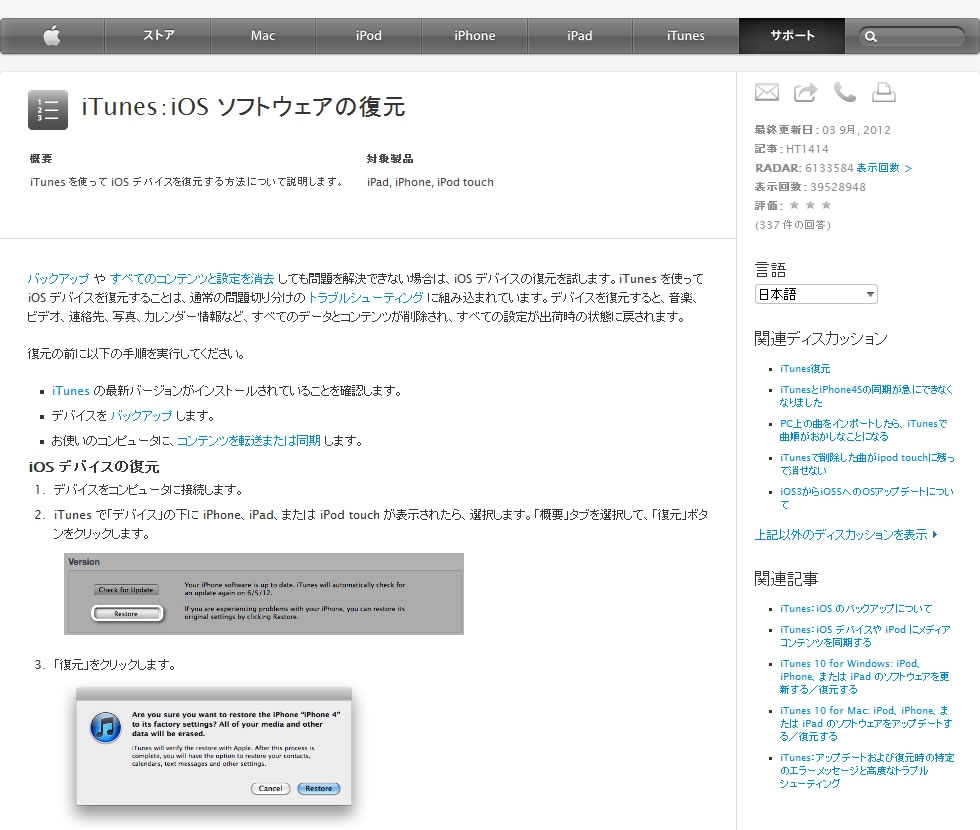Open the iPad navigation tab
This screenshot has width=980, height=830.
coord(580,36)
